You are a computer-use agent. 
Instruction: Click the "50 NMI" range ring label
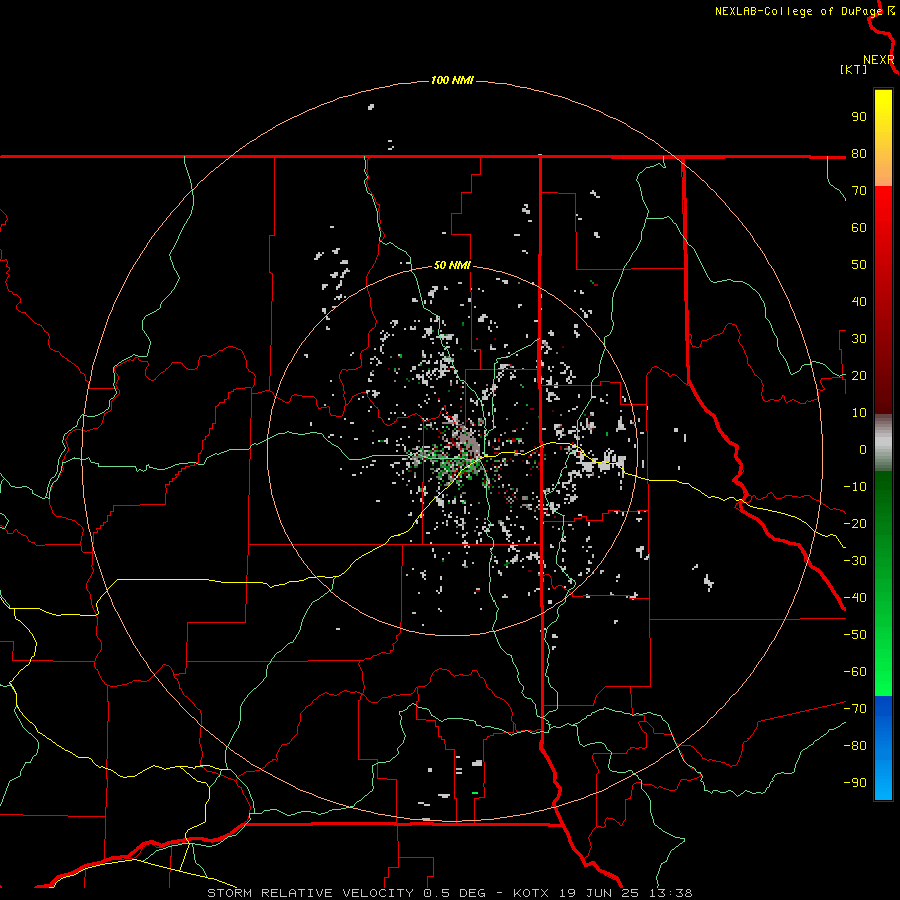(452, 265)
